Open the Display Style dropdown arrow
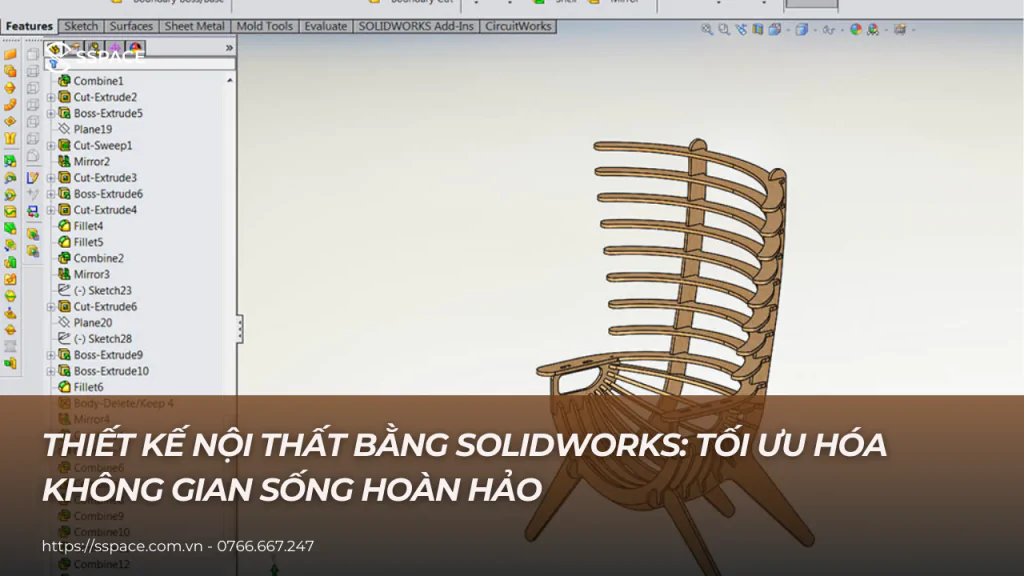 (814, 30)
